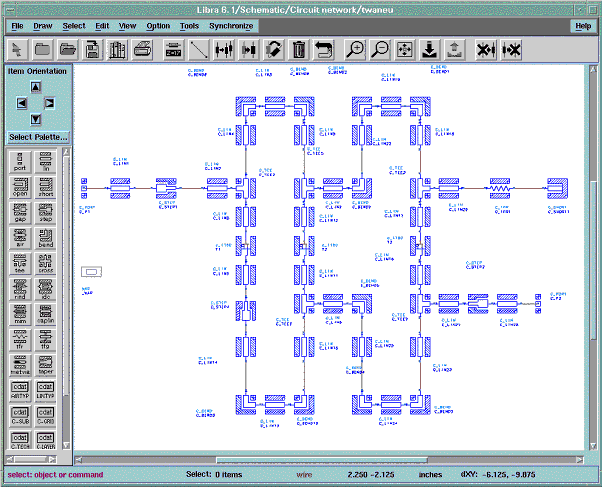Click palette scrollbar down arrow
The image size is (602, 487).
point(66,446)
